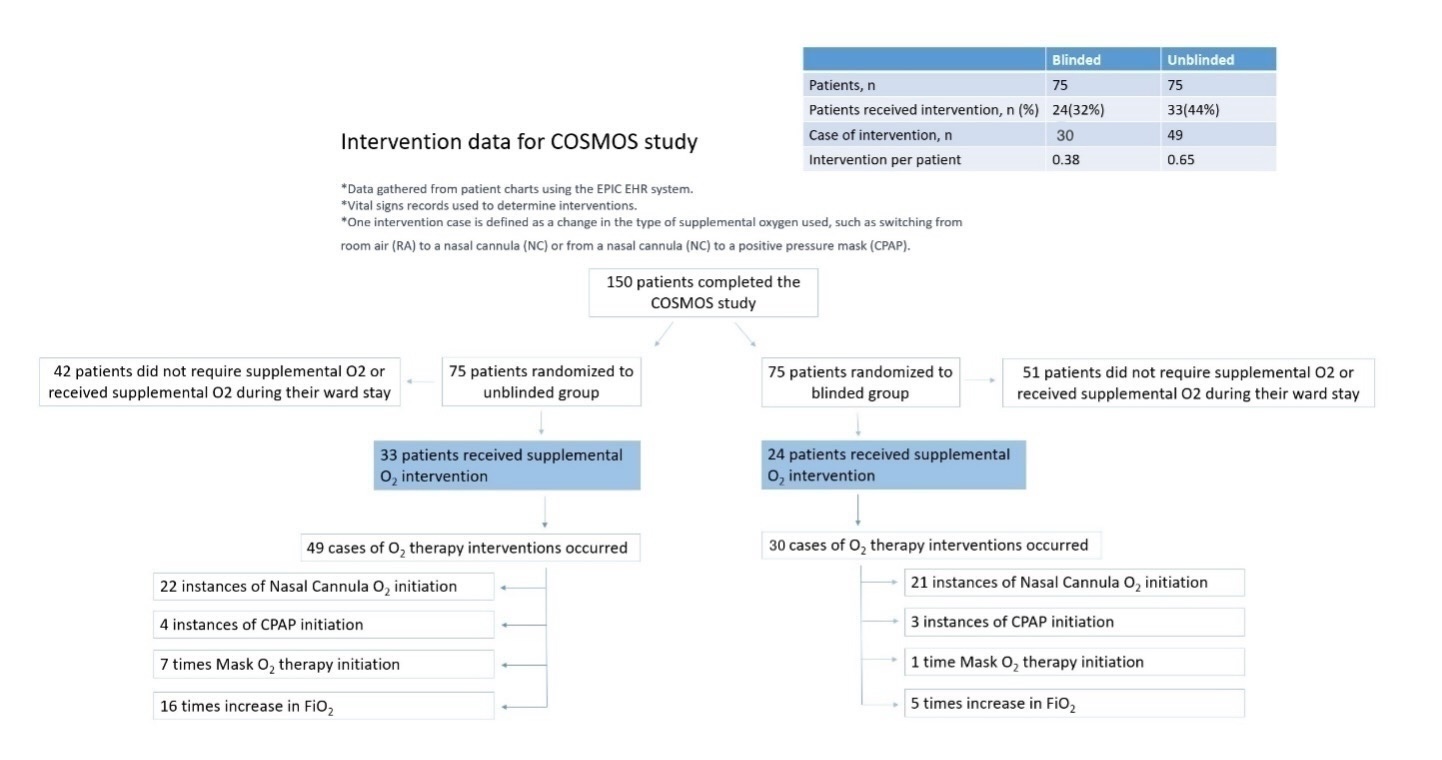This screenshot has width=1442, height=760.
Task: Click the "7 times Mask O2 therapy initiation" box
Action: tap(323, 664)
